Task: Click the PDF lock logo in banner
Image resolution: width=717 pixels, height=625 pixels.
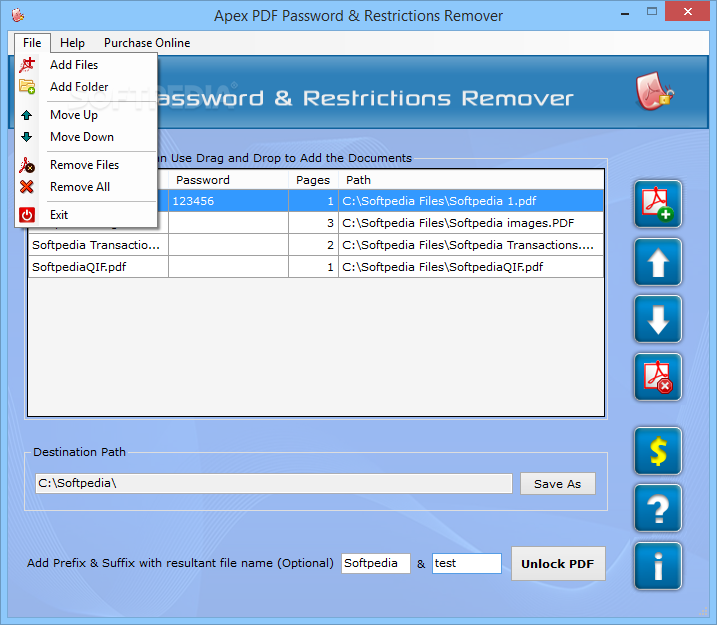Action: pos(654,91)
